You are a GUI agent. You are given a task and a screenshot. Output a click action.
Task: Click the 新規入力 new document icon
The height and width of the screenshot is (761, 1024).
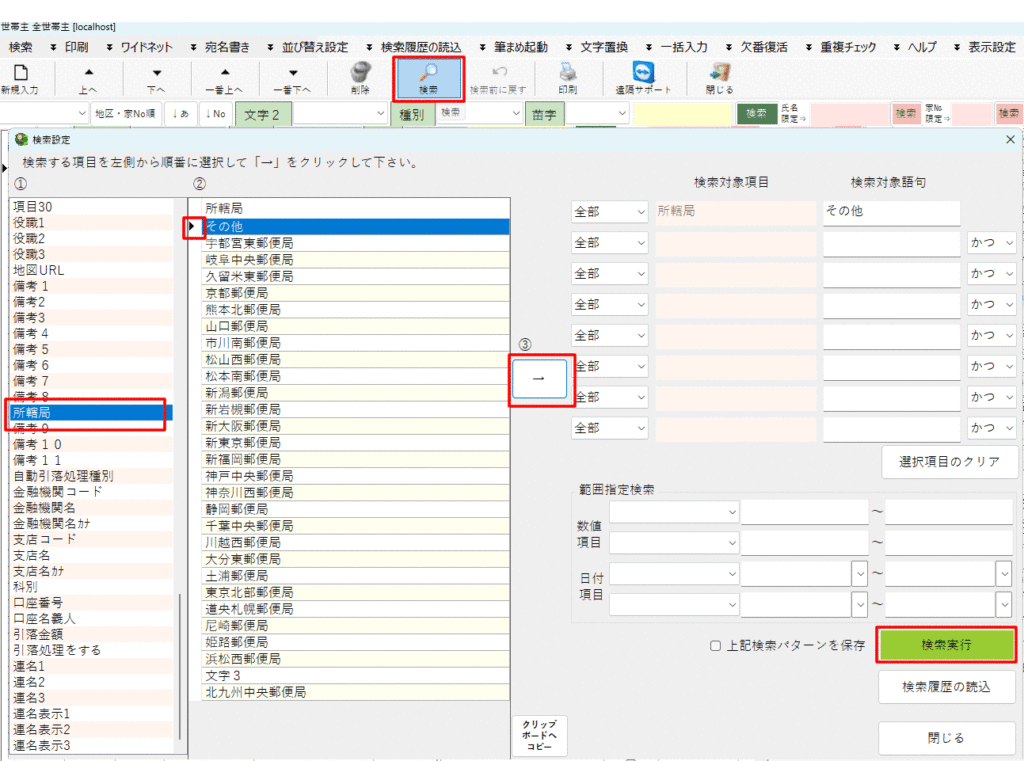tap(20, 75)
